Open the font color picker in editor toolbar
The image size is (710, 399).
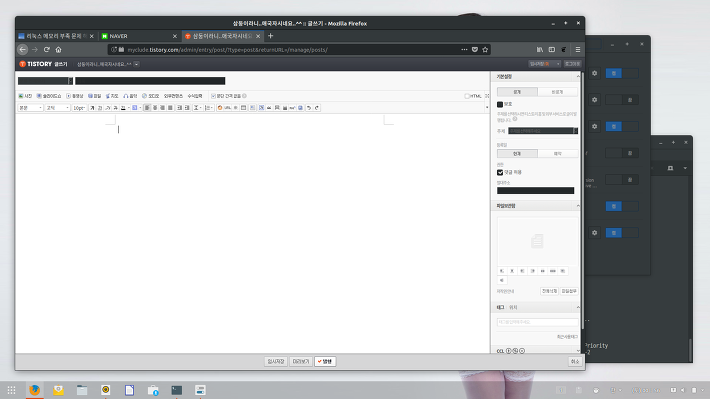tap(124, 108)
